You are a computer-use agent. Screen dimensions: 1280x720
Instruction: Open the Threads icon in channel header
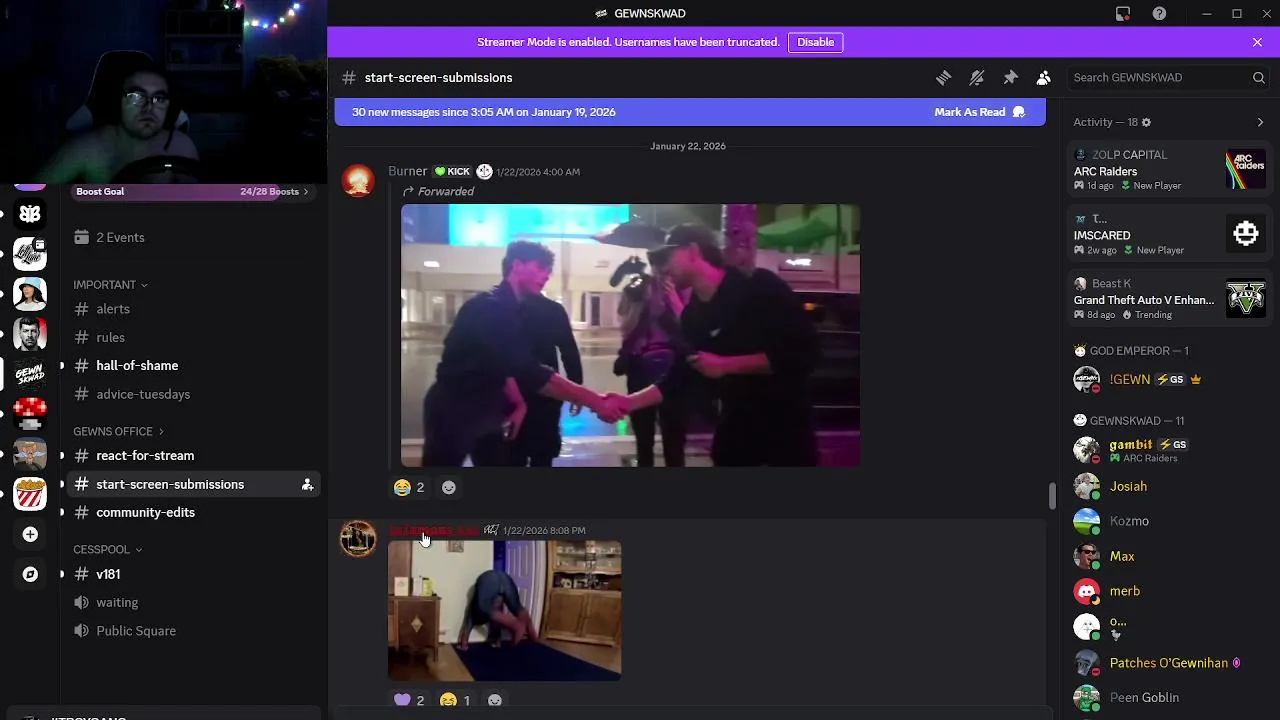click(943, 78)
